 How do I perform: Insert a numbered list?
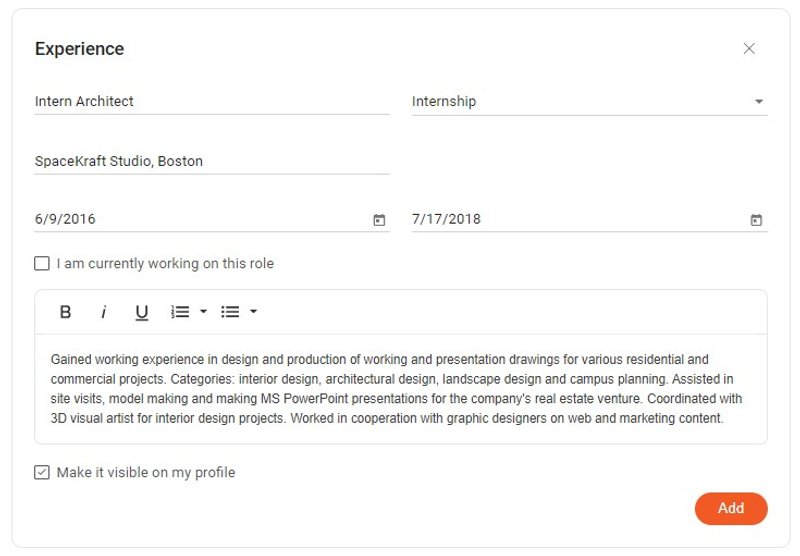(180, 312)
